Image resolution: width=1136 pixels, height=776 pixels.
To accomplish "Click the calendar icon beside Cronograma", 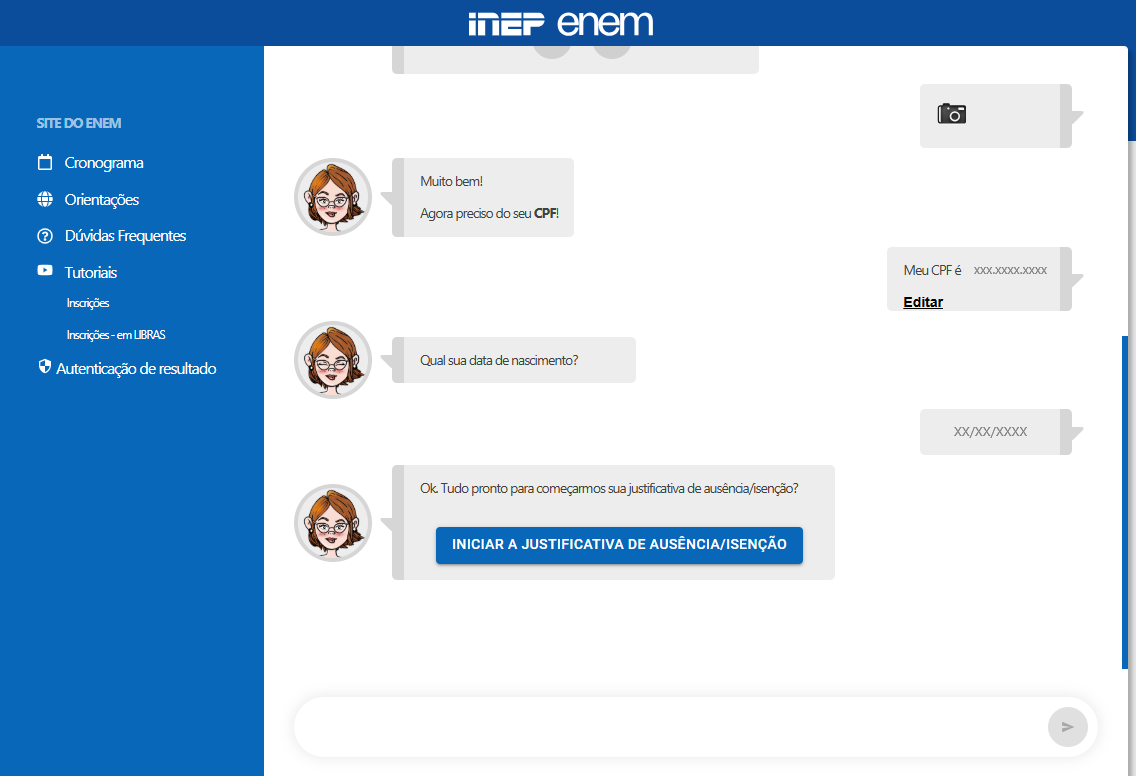I will pos(45,162).
